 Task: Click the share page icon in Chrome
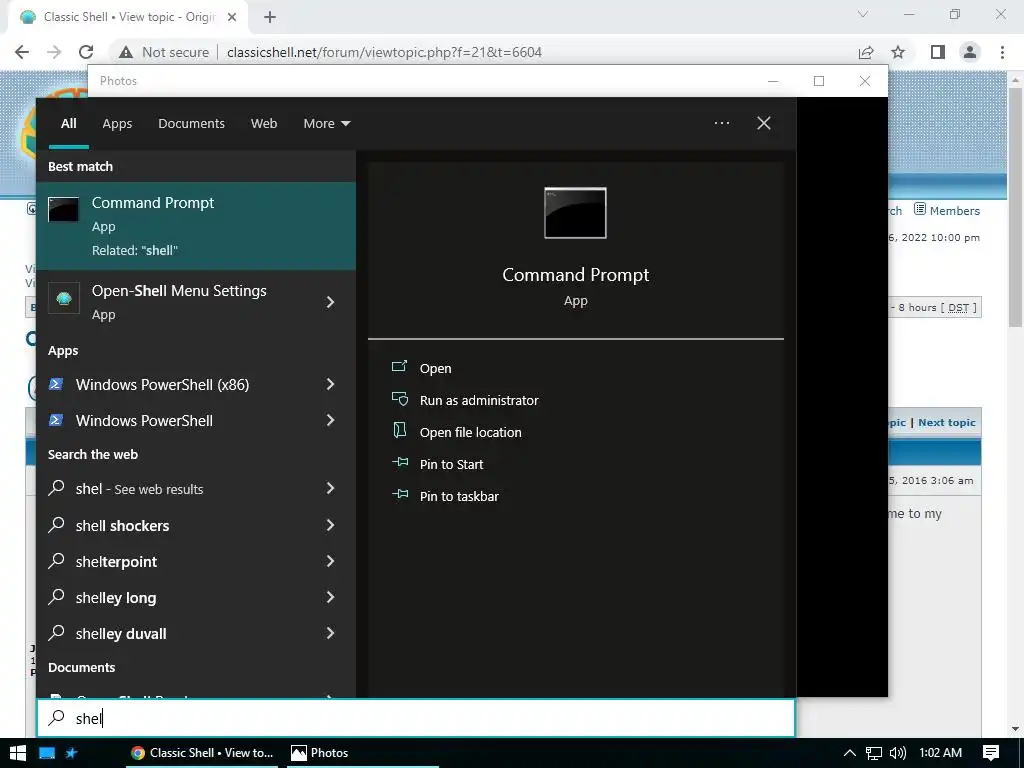tap(866, 52)
